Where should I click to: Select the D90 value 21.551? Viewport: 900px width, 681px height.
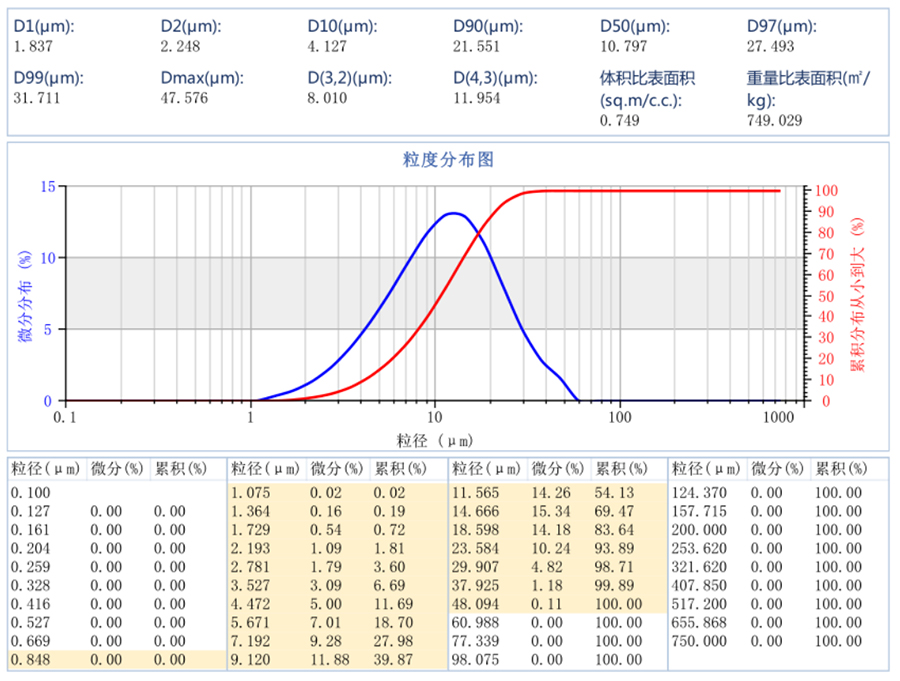(477, 46)
